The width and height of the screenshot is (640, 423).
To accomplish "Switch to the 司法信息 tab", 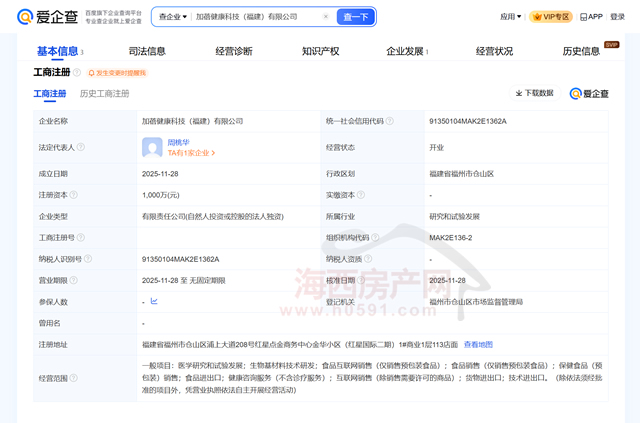I will (147, 51).
